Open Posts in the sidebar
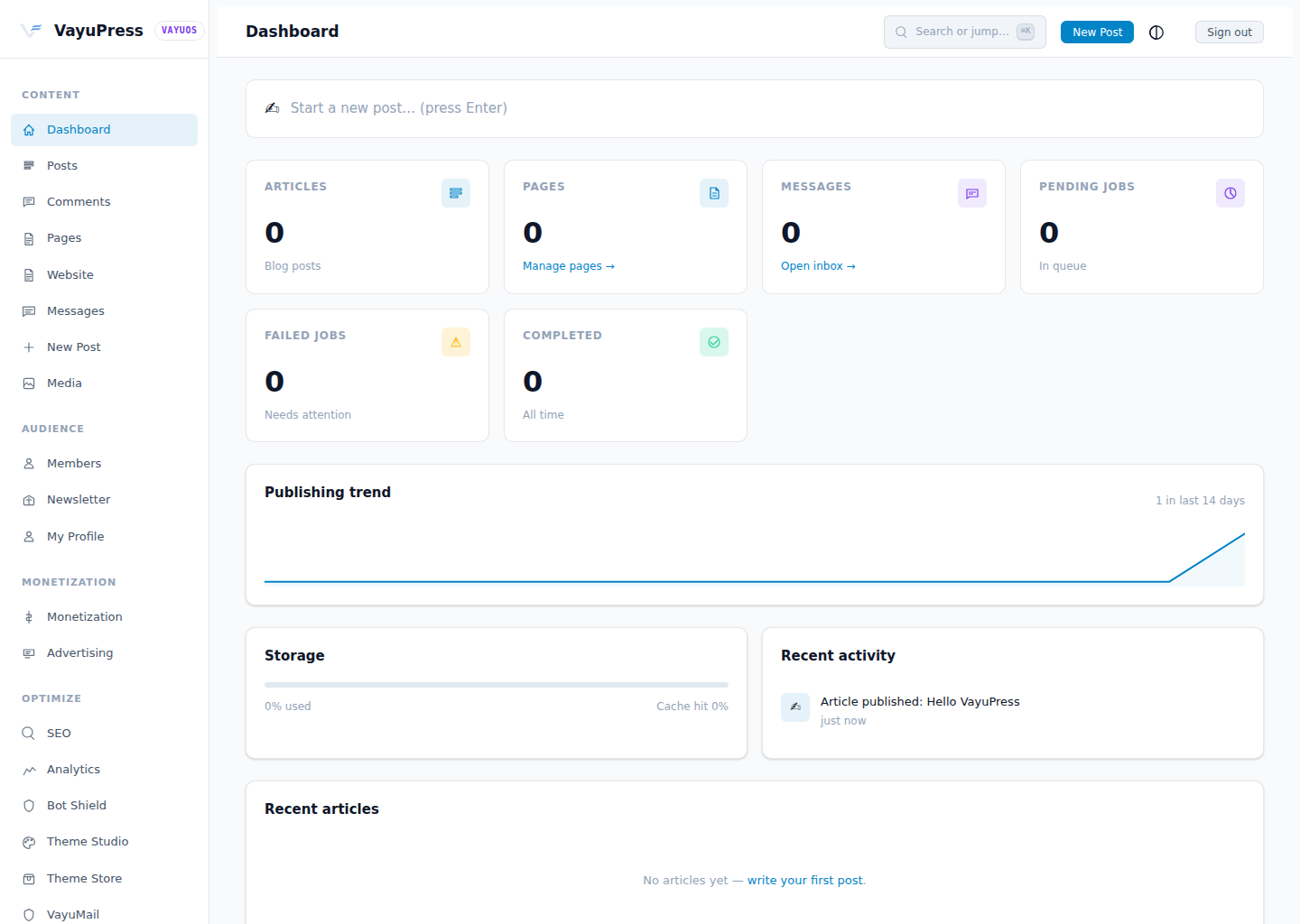 point(104,166)
